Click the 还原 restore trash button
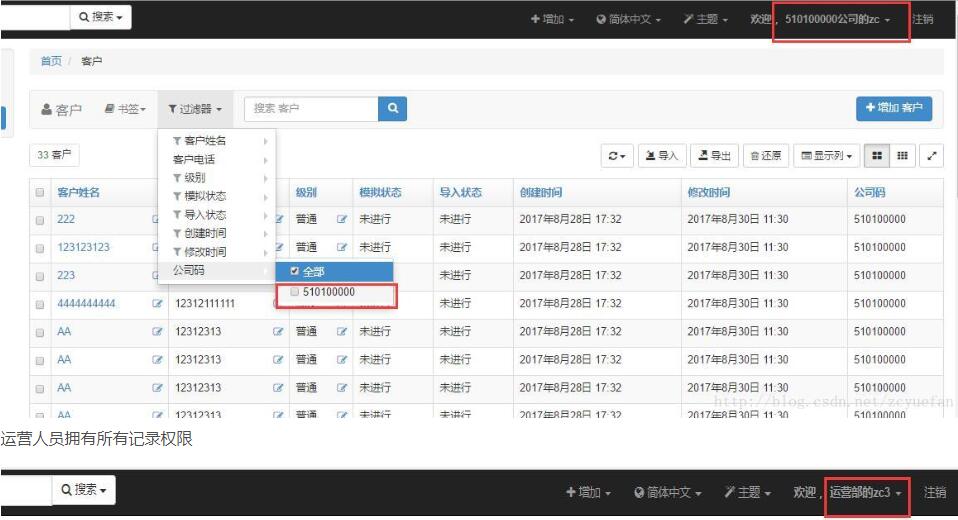 click(767, 156)
